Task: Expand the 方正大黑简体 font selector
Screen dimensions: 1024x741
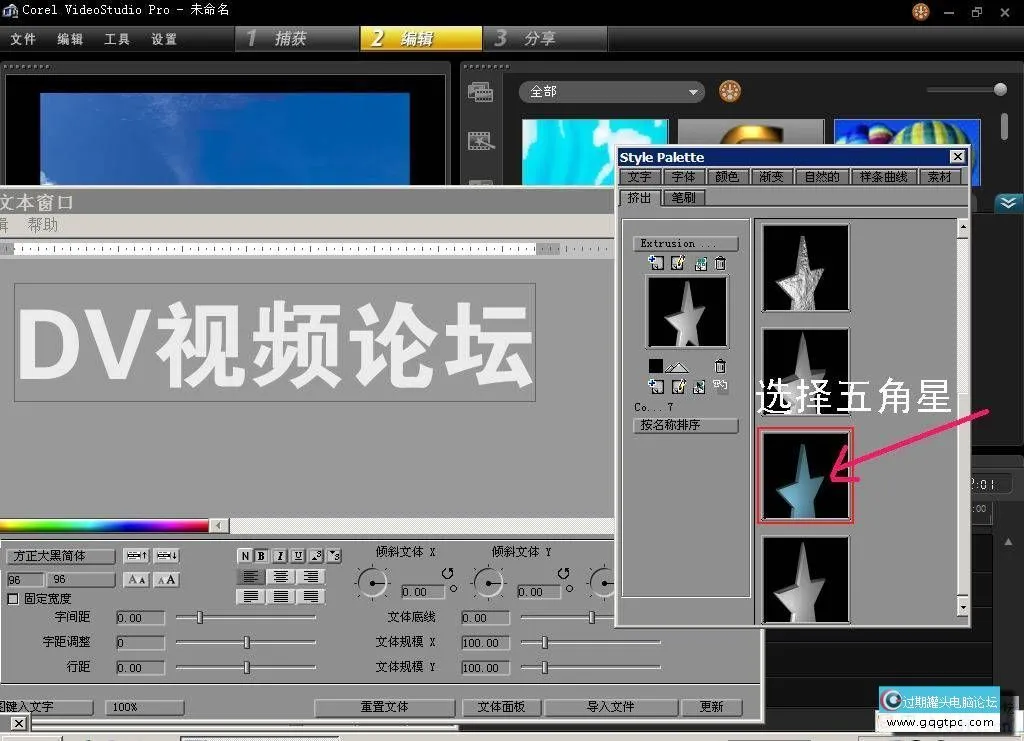Action: [60, 556]
